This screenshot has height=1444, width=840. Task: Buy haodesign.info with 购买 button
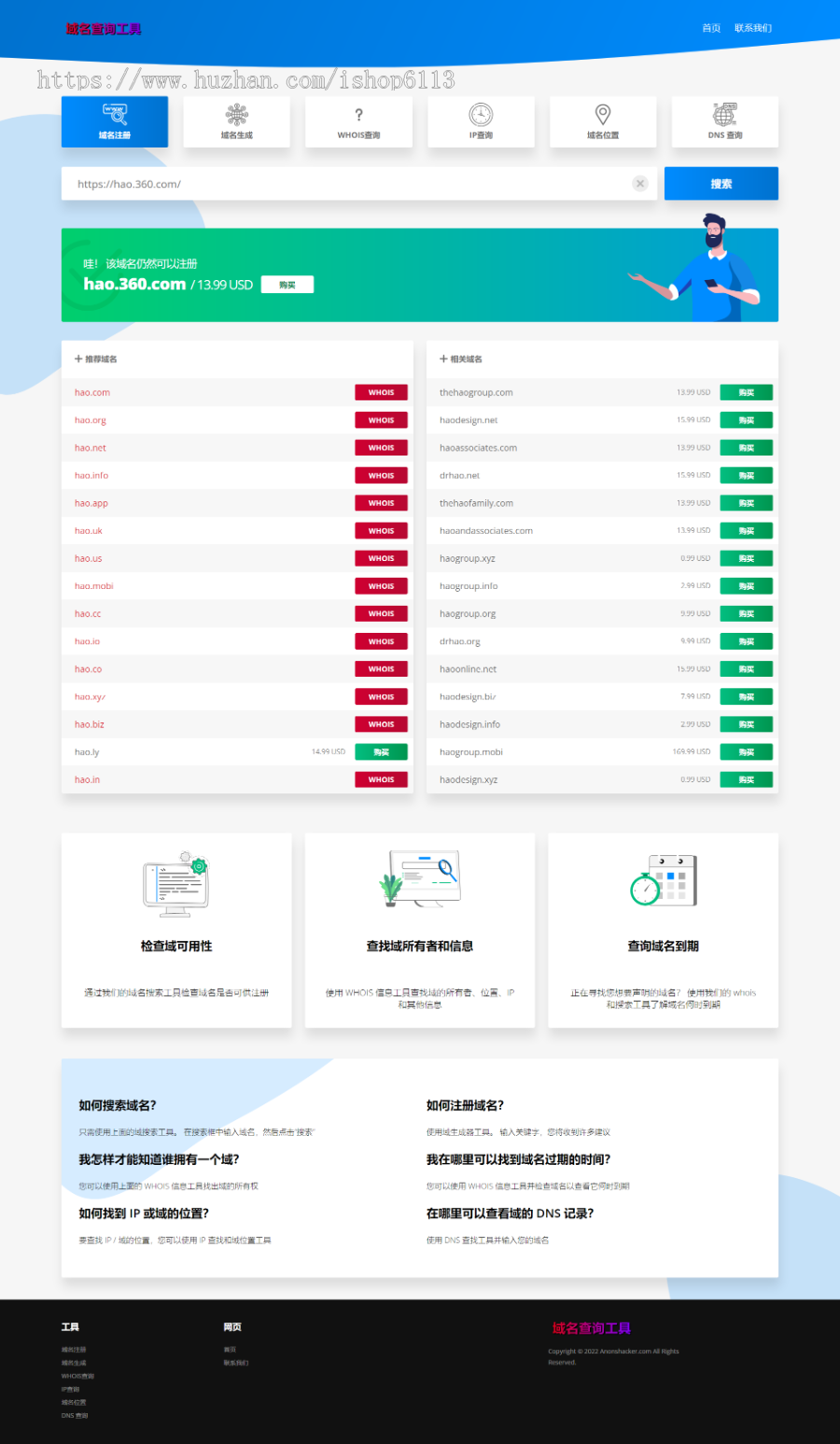[746, 724]
